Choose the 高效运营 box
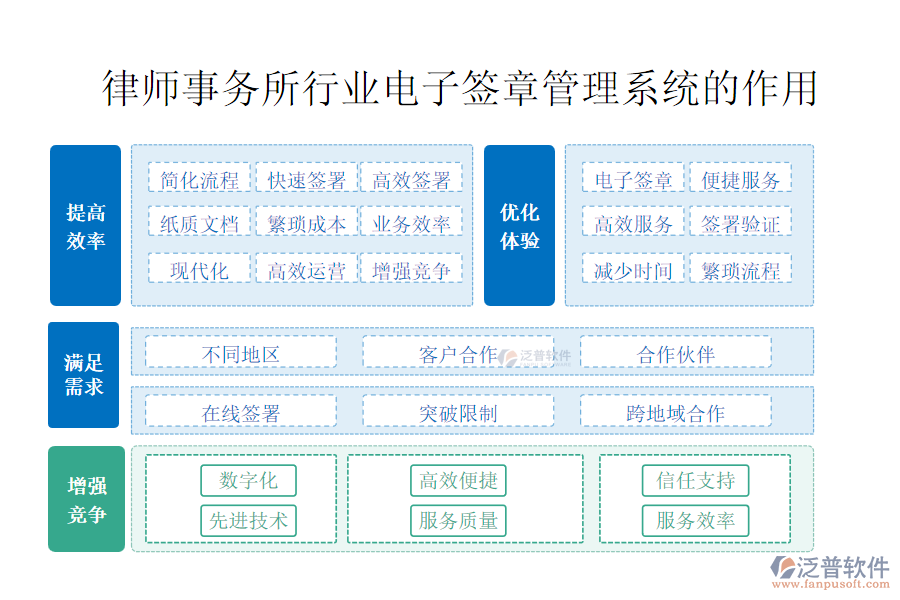The width and height of the screenshot is (900, 600). click(307, 268)
